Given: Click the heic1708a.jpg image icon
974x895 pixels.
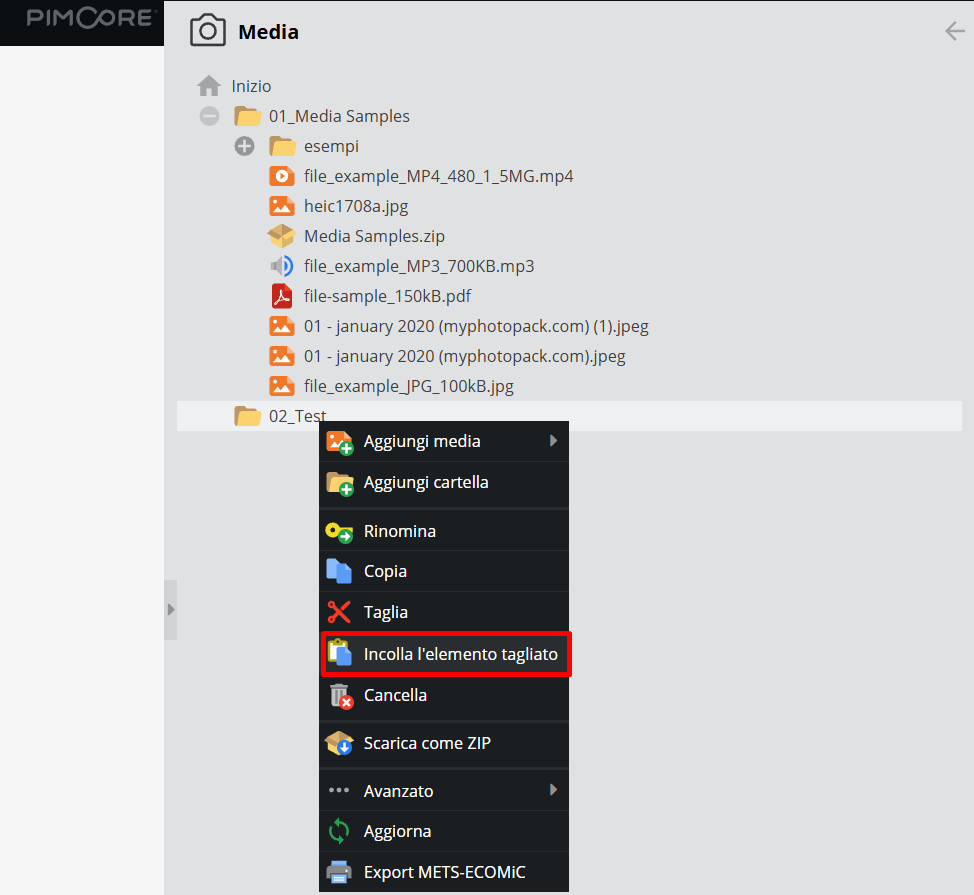Looking at the screenshot, I should pos(282,206).
